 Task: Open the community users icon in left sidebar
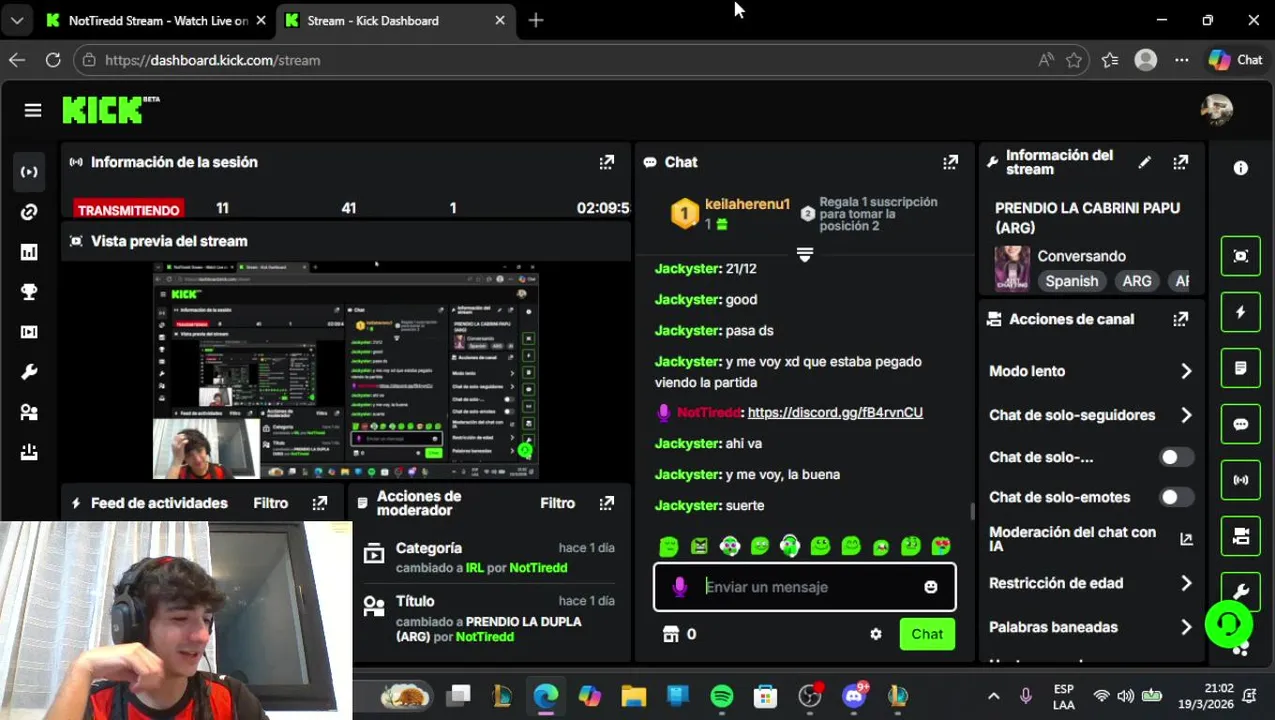[x=29, y=412]
